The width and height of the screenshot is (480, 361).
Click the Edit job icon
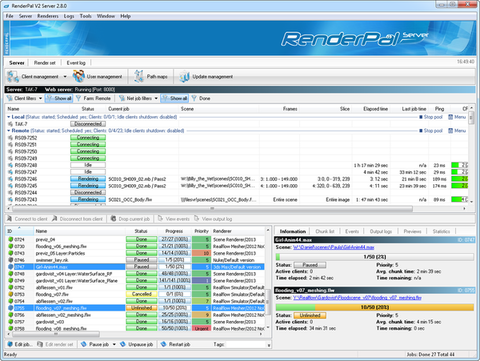(10, 344)
